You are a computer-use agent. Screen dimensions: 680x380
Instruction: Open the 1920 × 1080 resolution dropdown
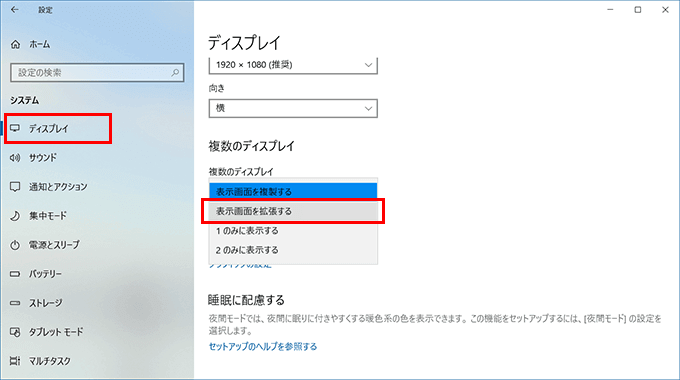pos(293,65)
